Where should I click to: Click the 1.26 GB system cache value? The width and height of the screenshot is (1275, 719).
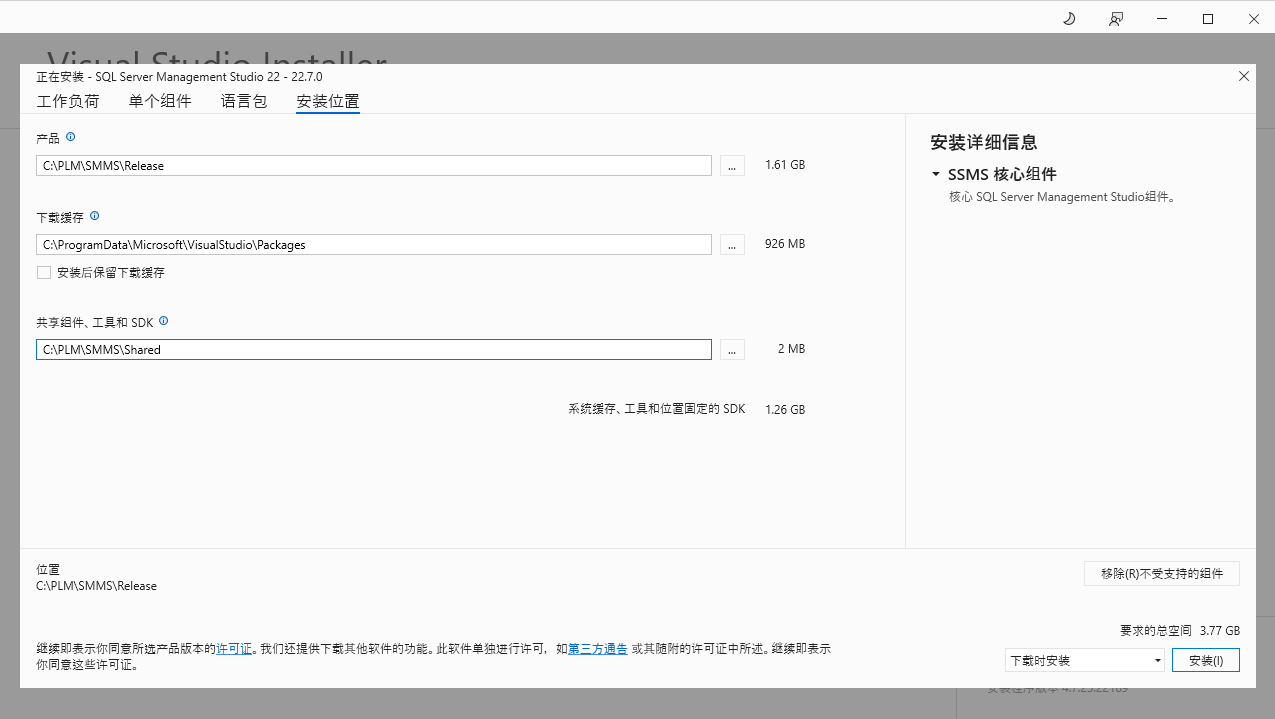click(x=785, y=410)
